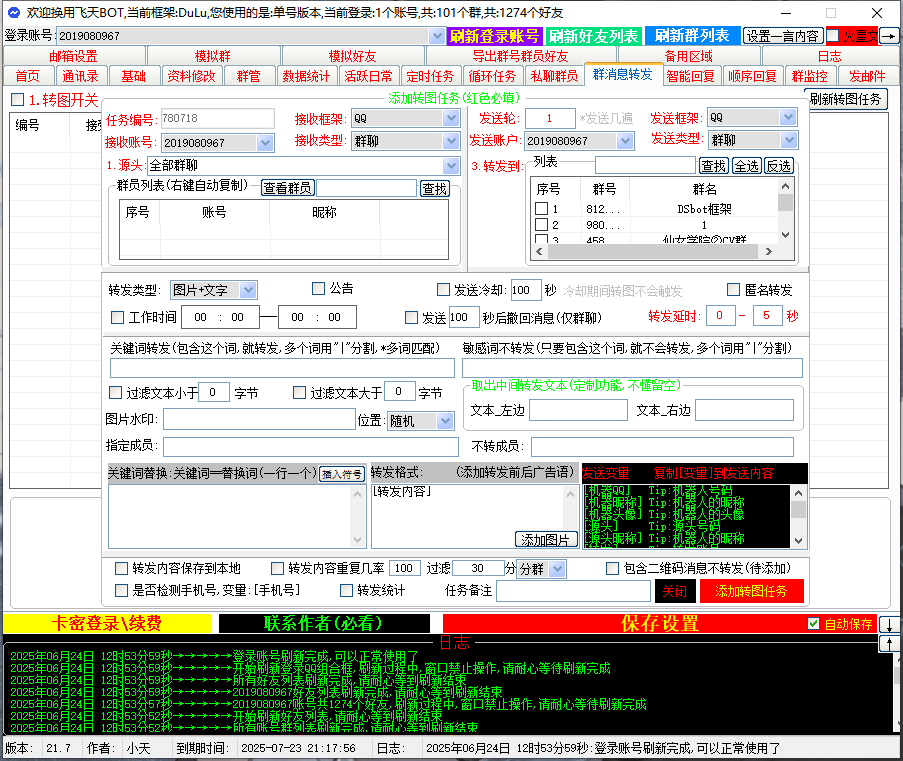Enable 转发内容保存到本地
The height and width of the screenshot is (761, 903).
pos(121,569)
